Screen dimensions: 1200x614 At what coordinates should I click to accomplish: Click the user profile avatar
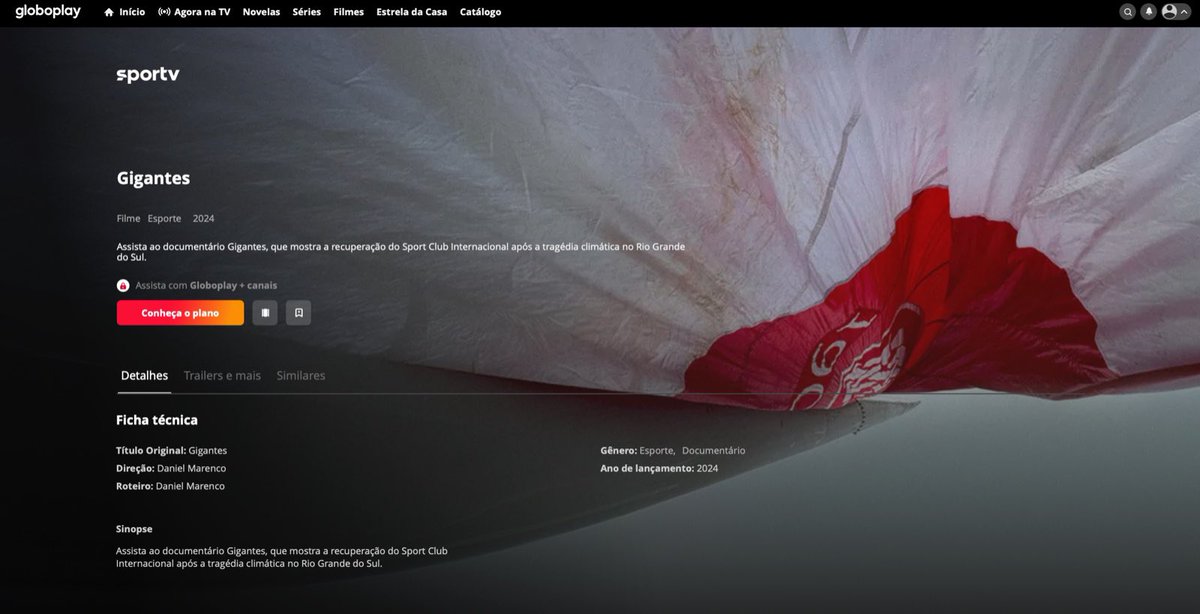coord(1169,12)
